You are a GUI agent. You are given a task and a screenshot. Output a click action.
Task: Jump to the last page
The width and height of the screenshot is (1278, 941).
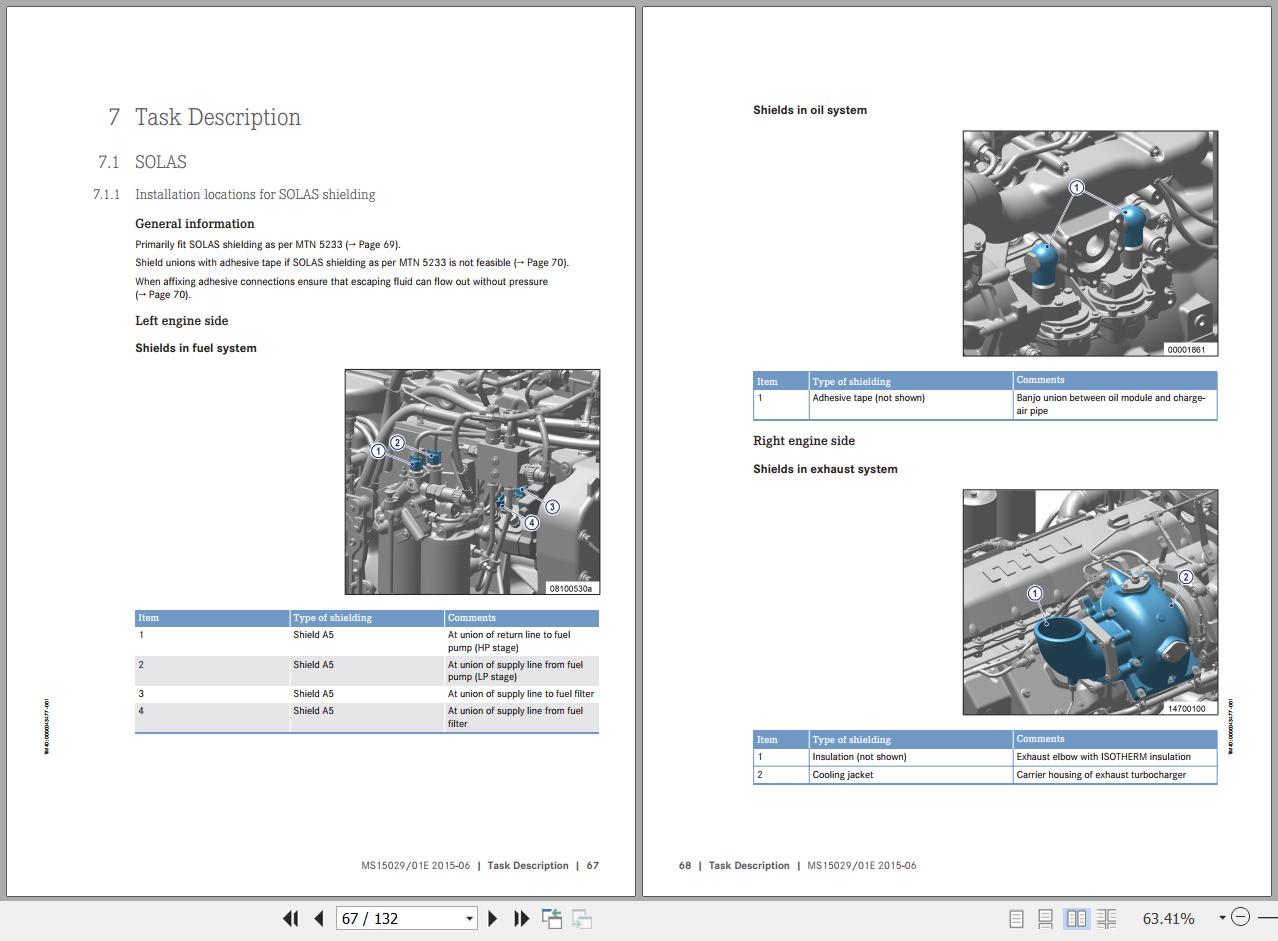(521, 918)
